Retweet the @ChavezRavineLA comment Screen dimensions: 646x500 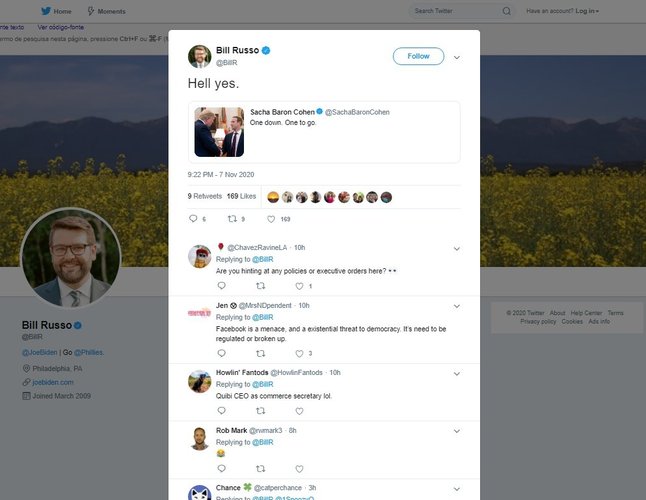[260, 285]
